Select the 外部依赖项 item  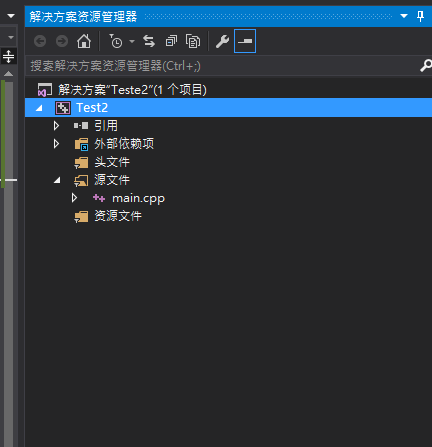click(x=124, y=144)
